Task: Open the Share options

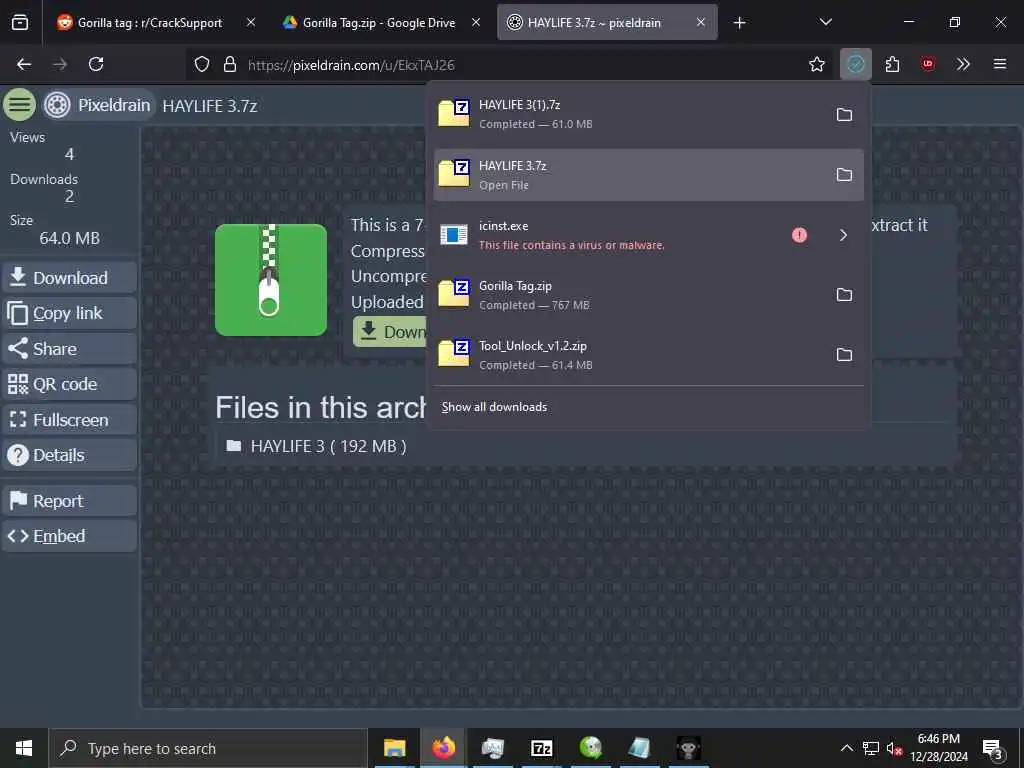Action: coord(70,349)
